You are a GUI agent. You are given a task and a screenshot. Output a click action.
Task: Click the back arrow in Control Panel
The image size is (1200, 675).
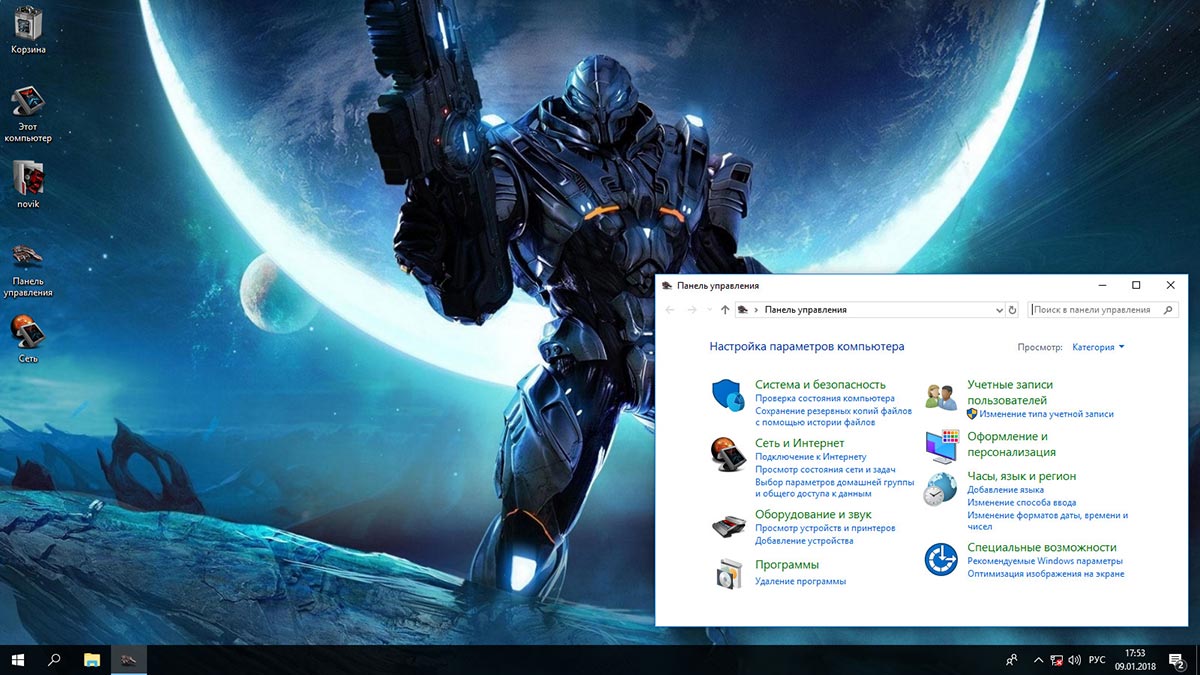[x=671, y=310]
